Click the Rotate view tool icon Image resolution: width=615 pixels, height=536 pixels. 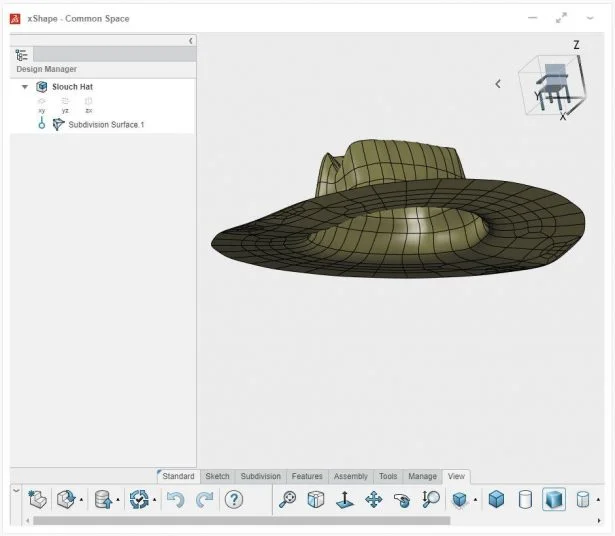pos(402,499)
